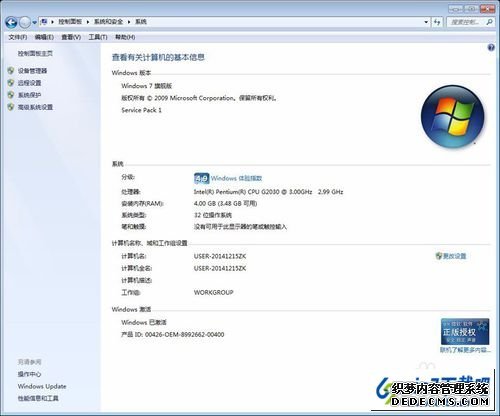Viewport: 500px width, 416px height.
Task: Open the 工具(T) menu
Action: click(x=98, y=37)
